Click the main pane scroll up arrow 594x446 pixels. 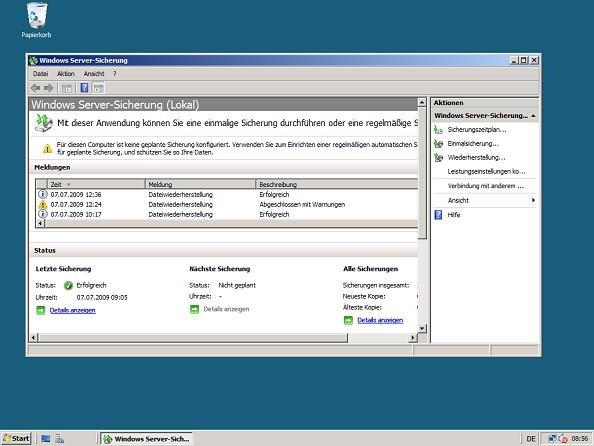[422, 102]
